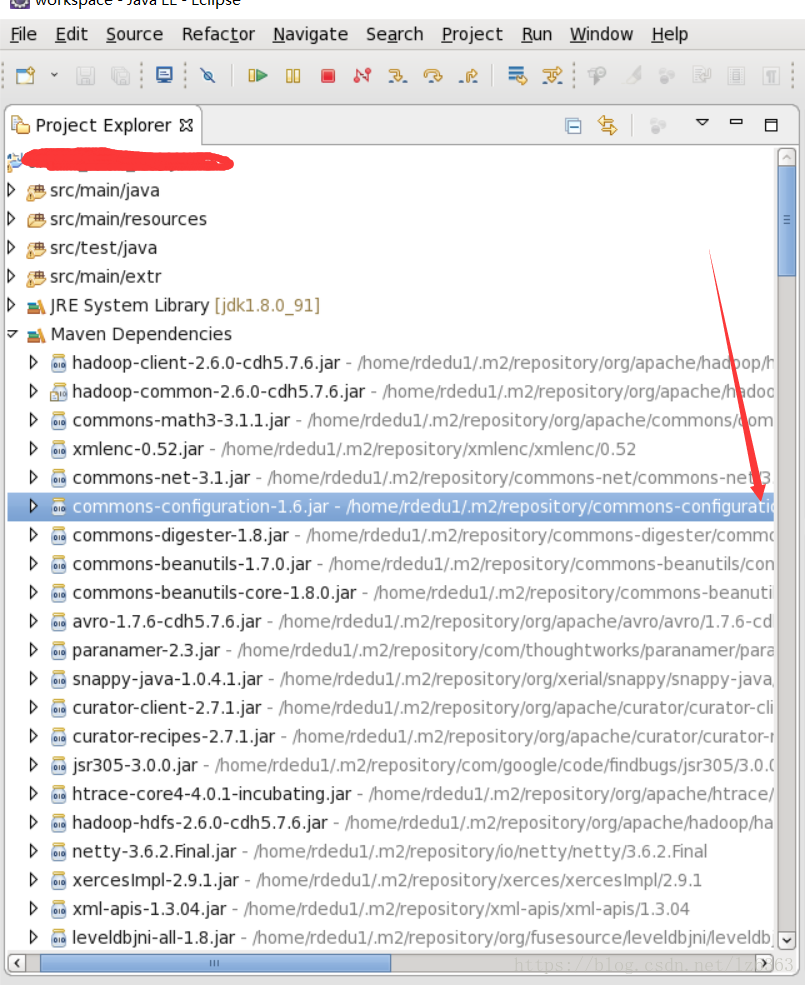The height and width of the screenshot is (985, 805).
Task: Expand commons-configuration-1.6.jar node
Action: 33,506
